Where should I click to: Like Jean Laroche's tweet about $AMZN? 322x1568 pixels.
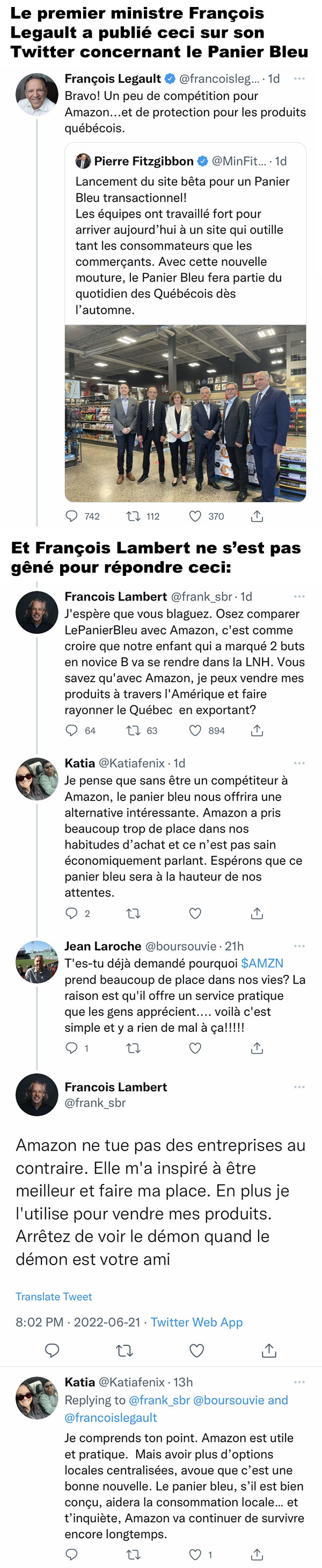point(195,1048)
